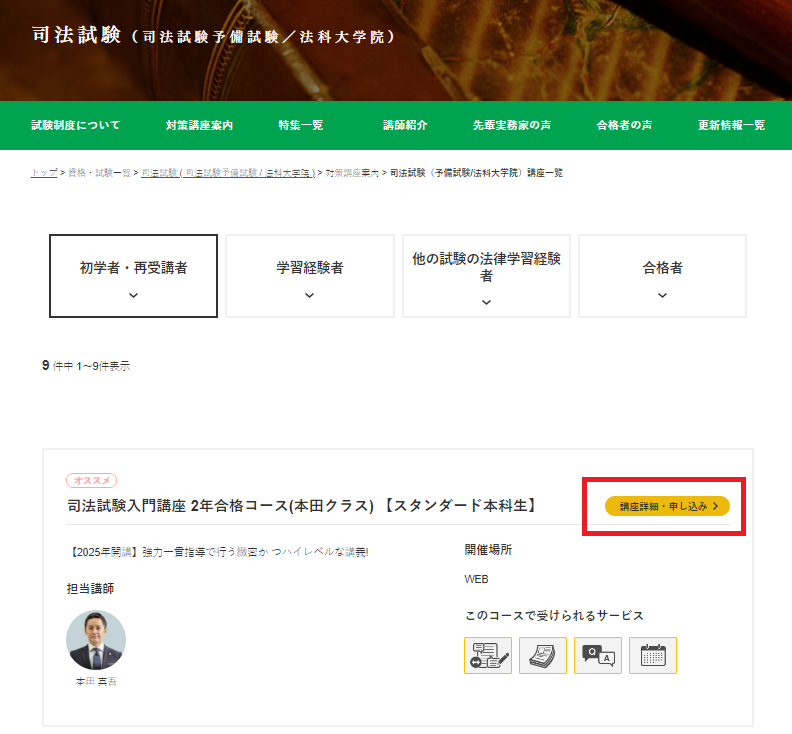Click the calendar schedule service icon
792x734 pixels.
click(653, 655)
